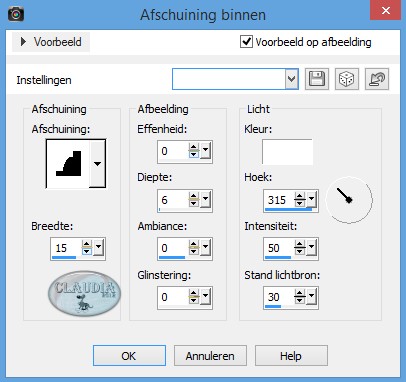406x382 pixels.
Task: Click the Hoek angle dial control
Action: pyautogui.click(x=349, y=200)
